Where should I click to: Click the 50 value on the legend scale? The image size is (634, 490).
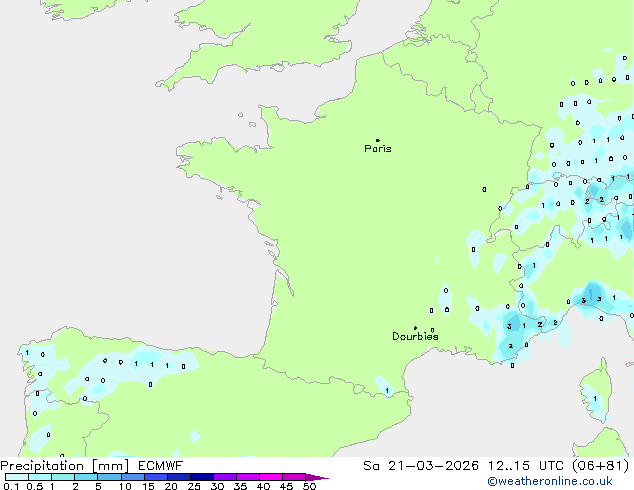pyautogui.click(x=309, y=487)
